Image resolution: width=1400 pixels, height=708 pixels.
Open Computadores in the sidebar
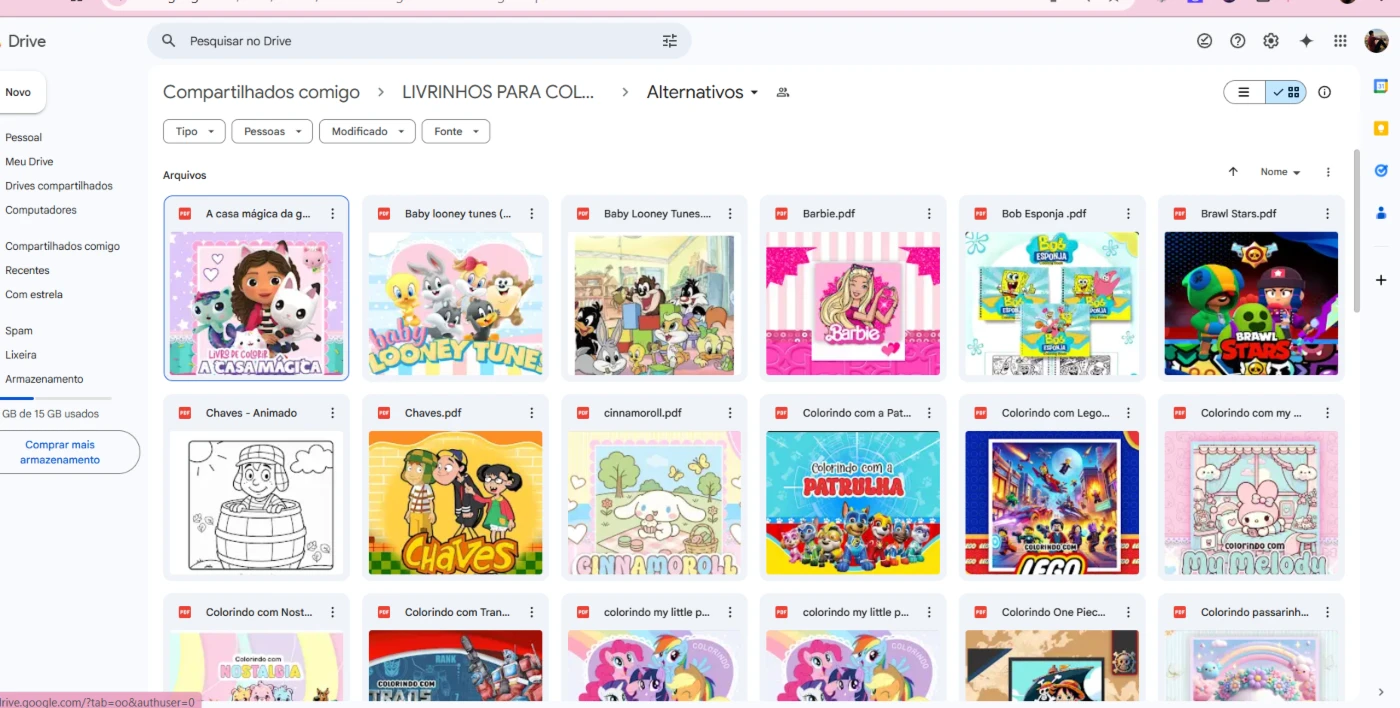41,210
